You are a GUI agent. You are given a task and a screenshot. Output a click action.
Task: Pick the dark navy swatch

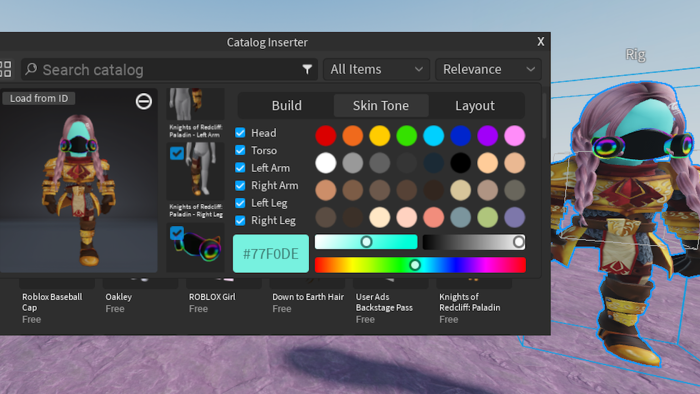coord(433,163)
